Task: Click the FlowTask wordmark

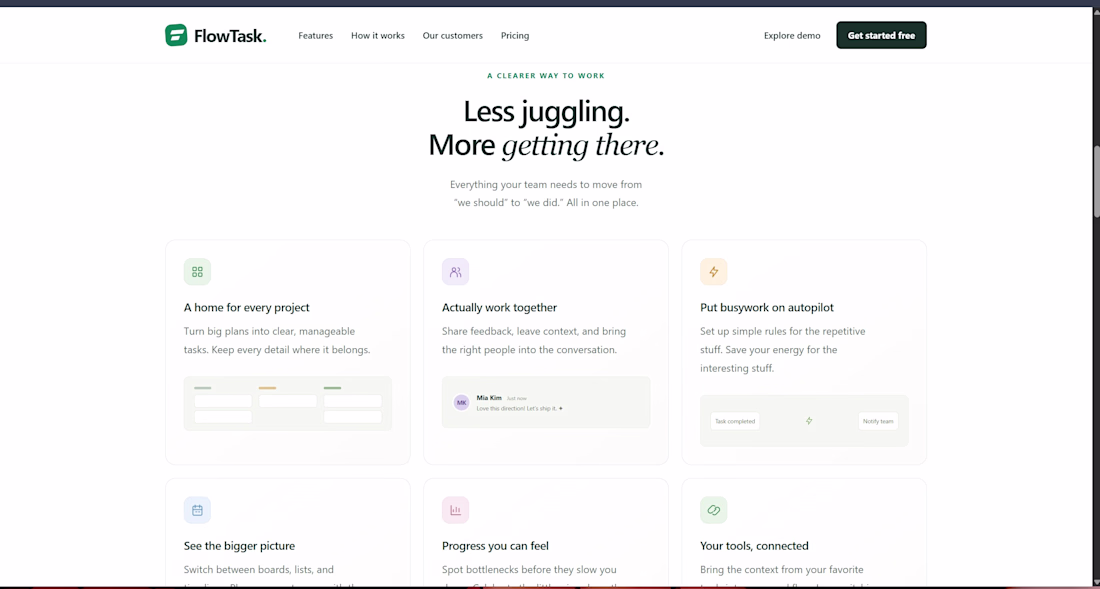Action: (x=230, y=36)
